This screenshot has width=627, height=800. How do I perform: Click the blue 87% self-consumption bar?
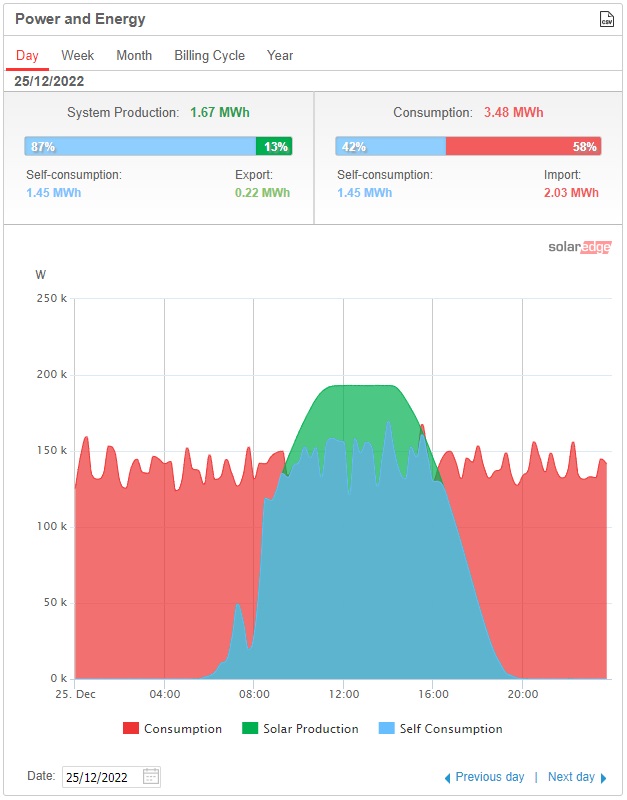point(140,147)
